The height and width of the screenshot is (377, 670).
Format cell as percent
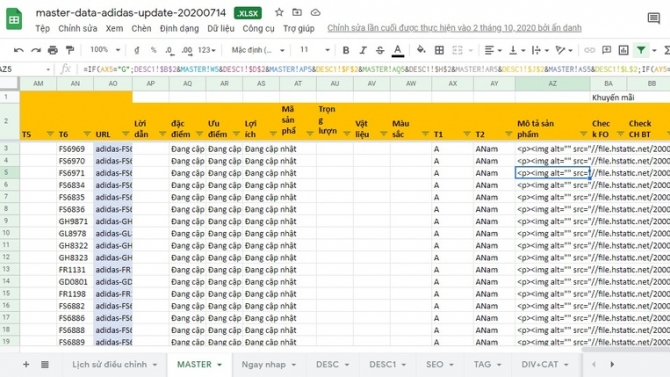153,50
